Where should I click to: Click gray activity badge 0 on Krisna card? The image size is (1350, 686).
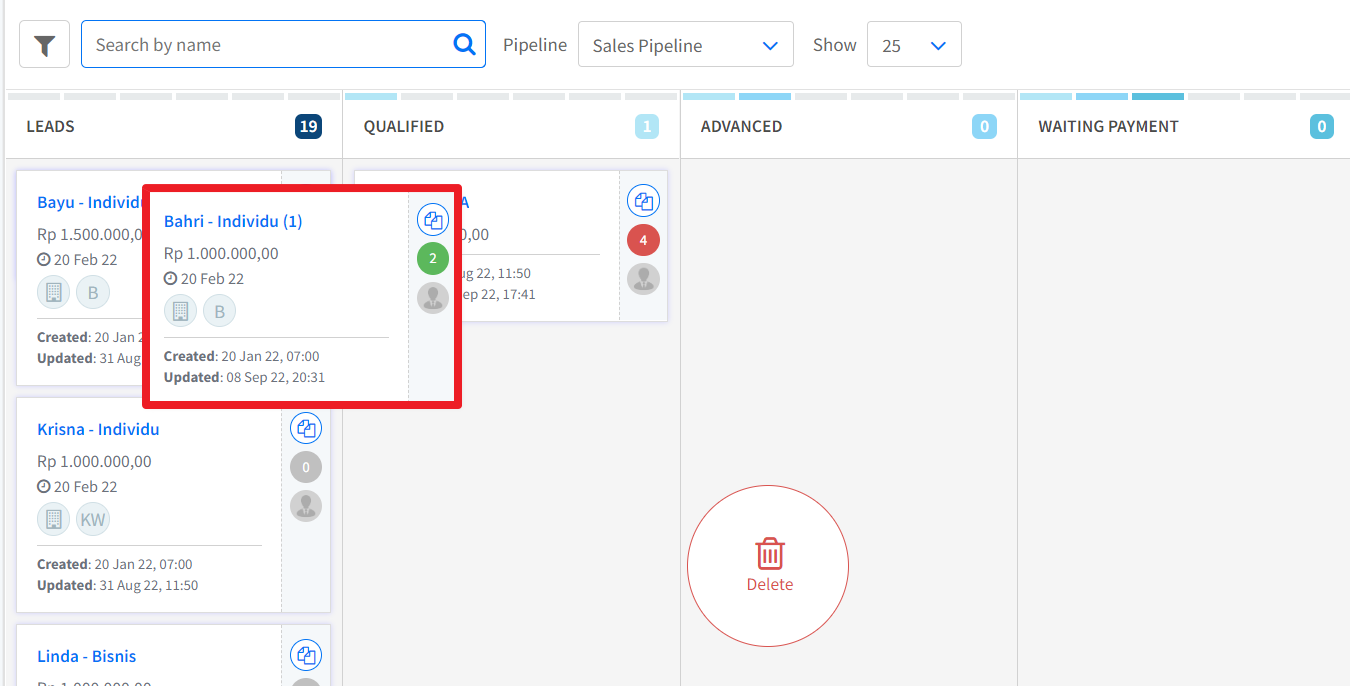pos(306,467)
